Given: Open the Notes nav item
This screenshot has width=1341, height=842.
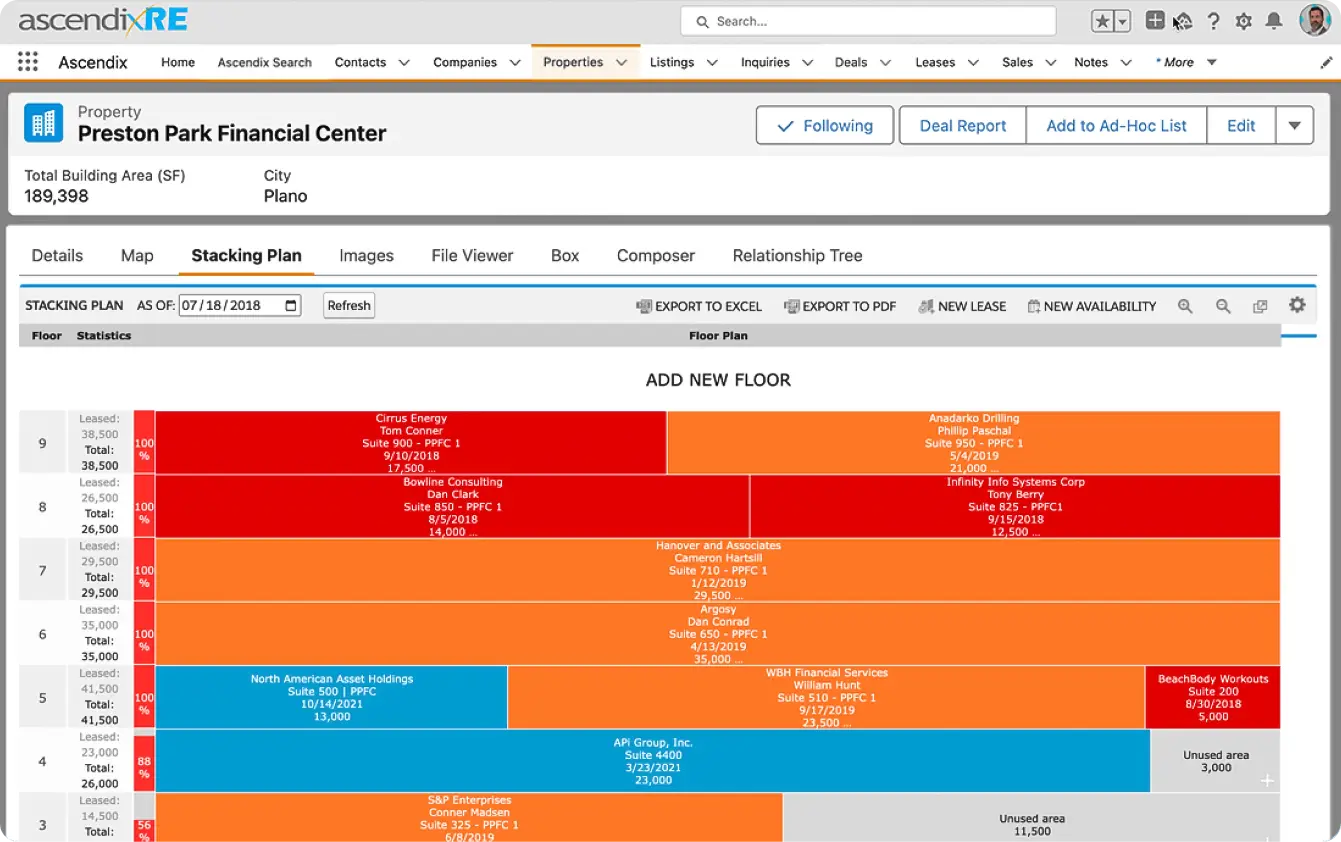Looking at the screenshot, I should pyautogui.click(x=1091, y=62).
